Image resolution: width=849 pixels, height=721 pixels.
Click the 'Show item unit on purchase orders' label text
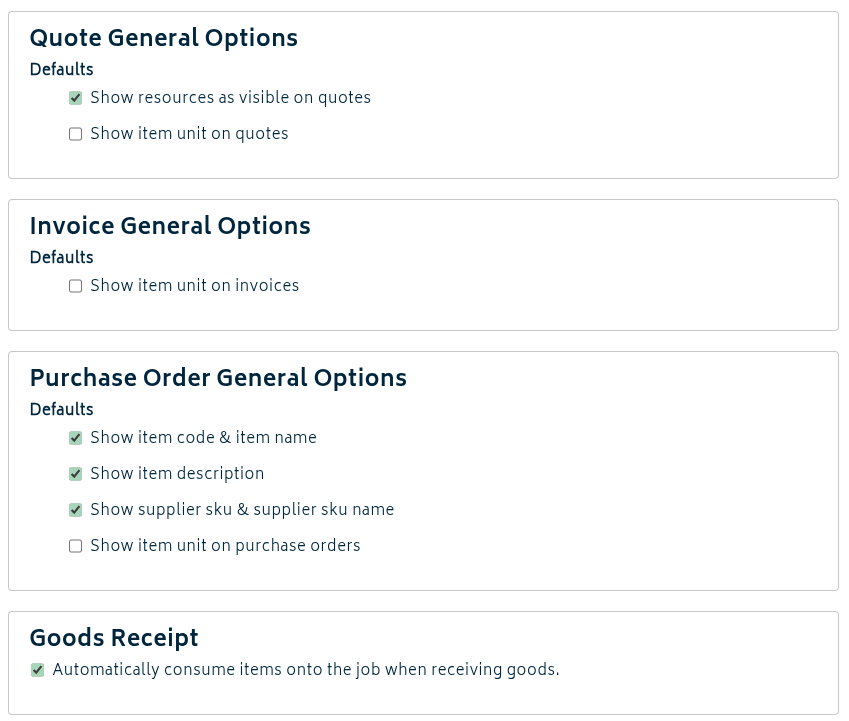225,546
